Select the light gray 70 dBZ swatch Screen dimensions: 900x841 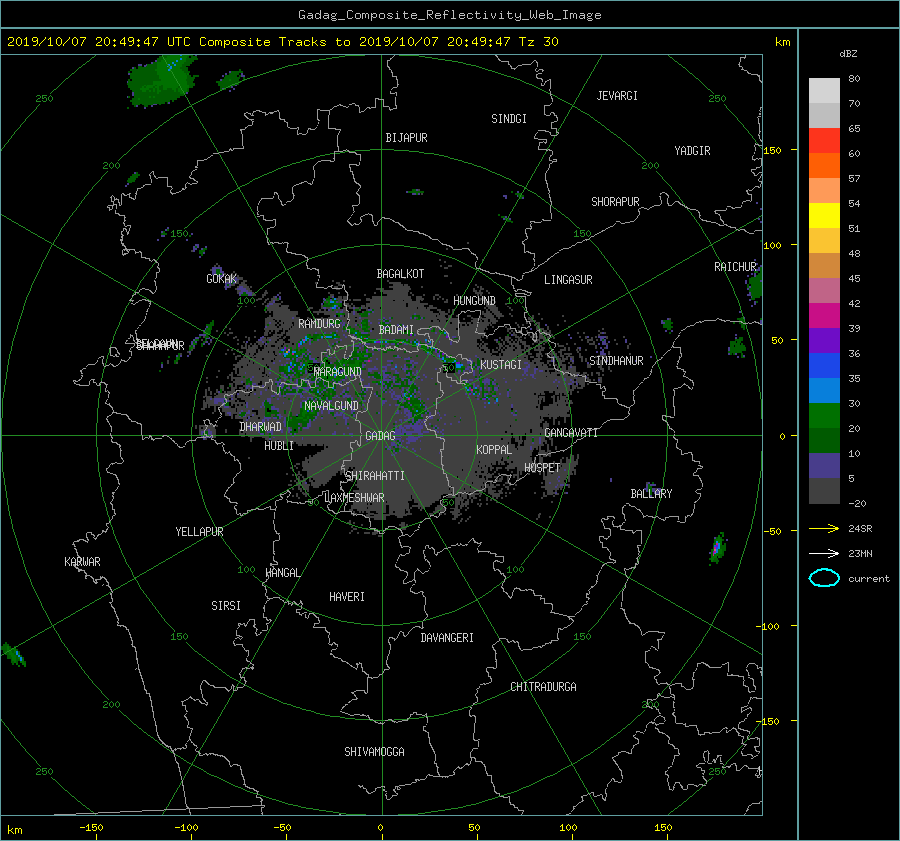point(824,91)
